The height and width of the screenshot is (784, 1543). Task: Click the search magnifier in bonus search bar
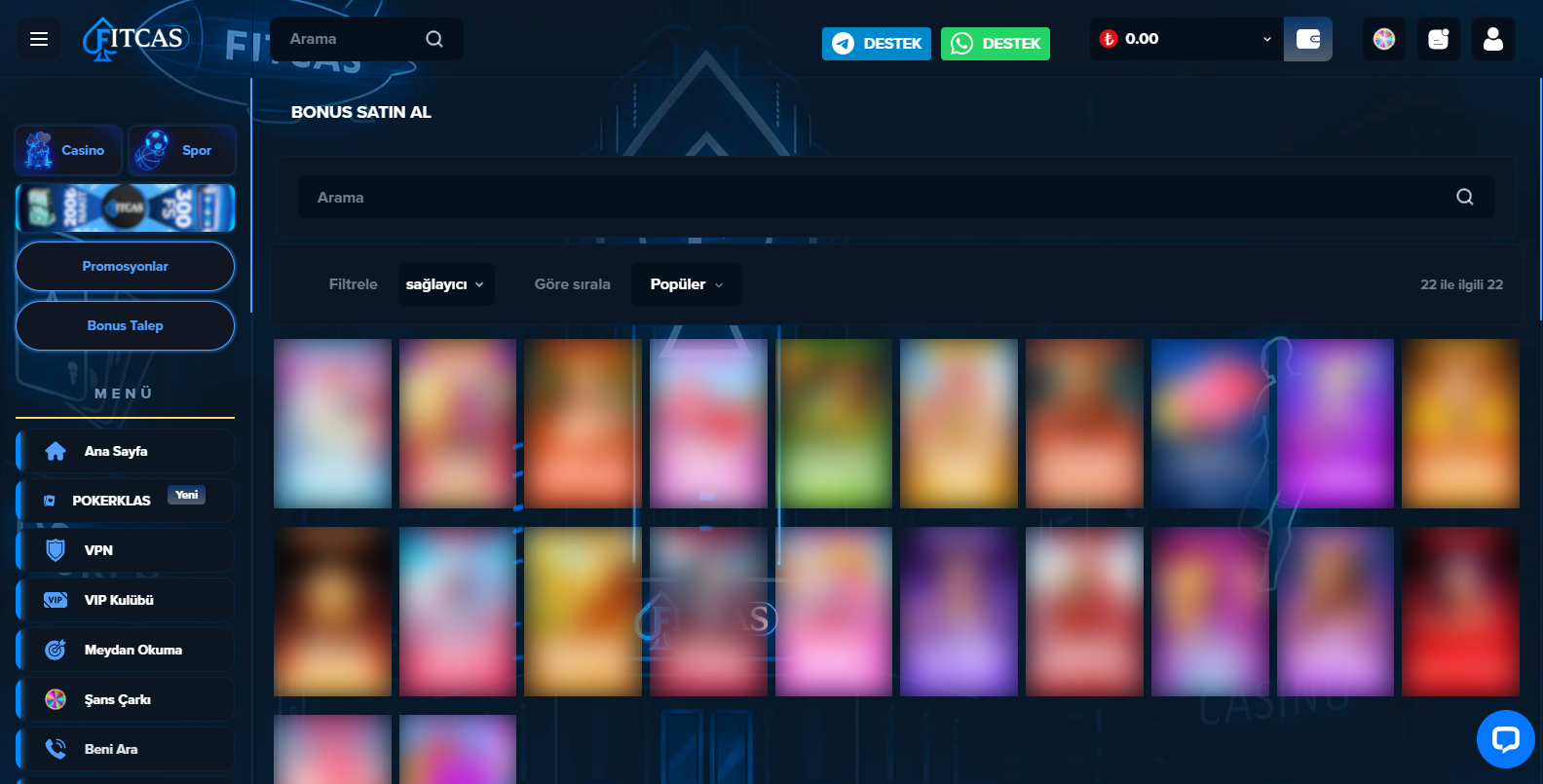pyautogui.click(x=1464, y=197)
